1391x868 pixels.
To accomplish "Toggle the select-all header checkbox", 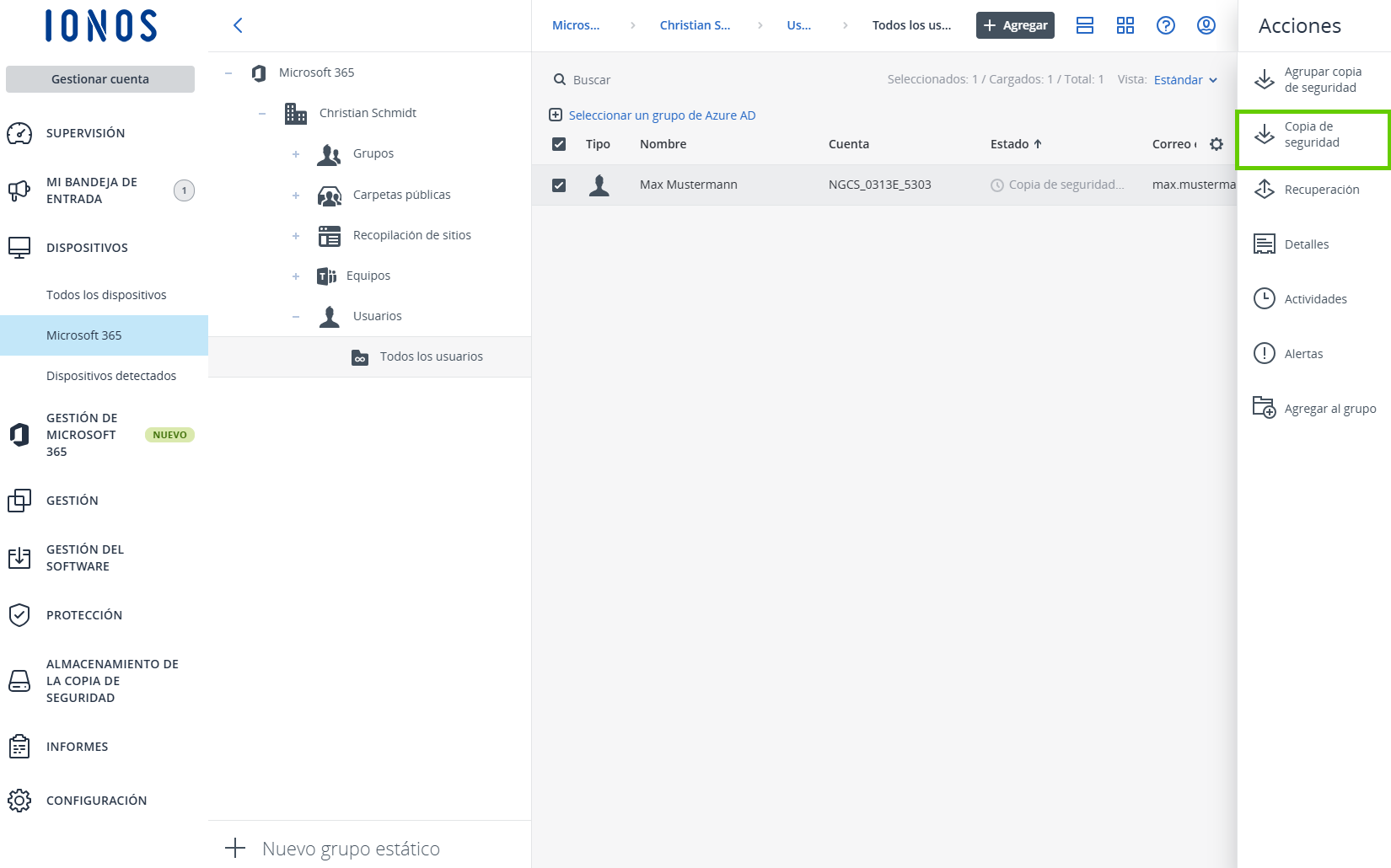I will click(x=559, y=144).
